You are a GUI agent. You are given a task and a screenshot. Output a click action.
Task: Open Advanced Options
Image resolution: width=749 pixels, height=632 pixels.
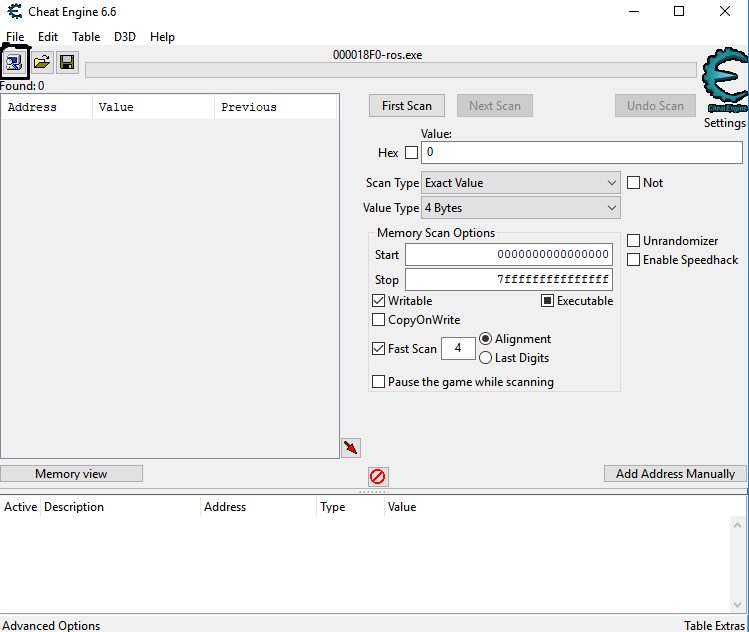(x=51, y=625)
